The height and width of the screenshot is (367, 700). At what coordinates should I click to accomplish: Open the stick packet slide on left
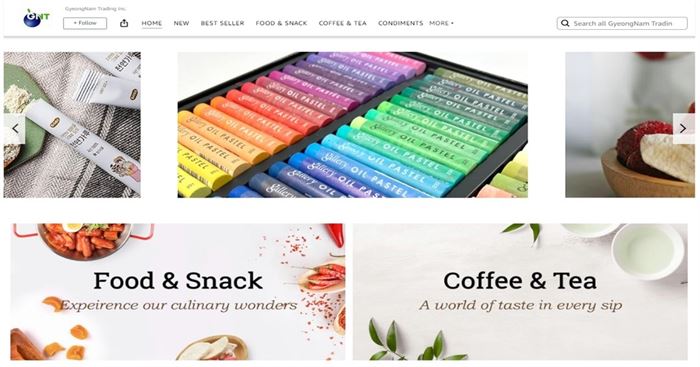tap(72, 125)
